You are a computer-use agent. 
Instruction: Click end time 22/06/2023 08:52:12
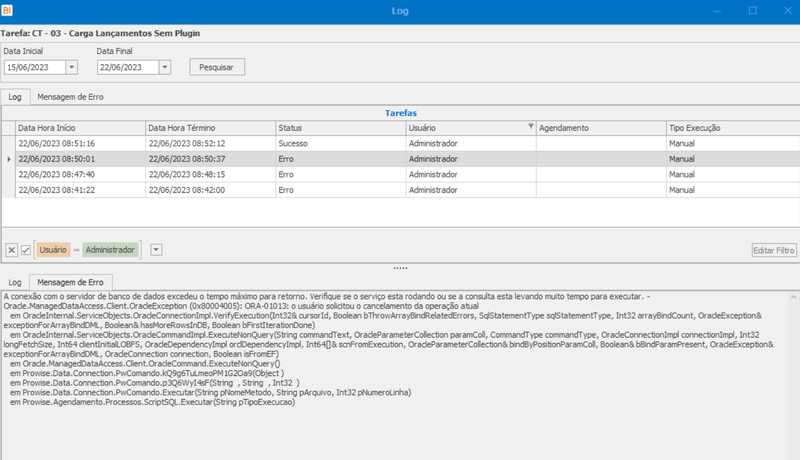(x=211, y=144)
